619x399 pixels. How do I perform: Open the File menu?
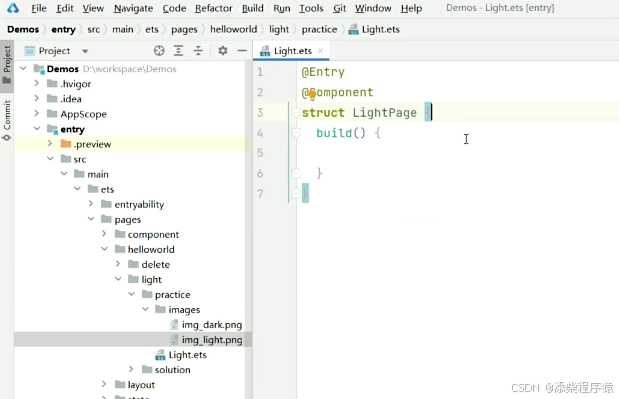[x=39, y=8]
